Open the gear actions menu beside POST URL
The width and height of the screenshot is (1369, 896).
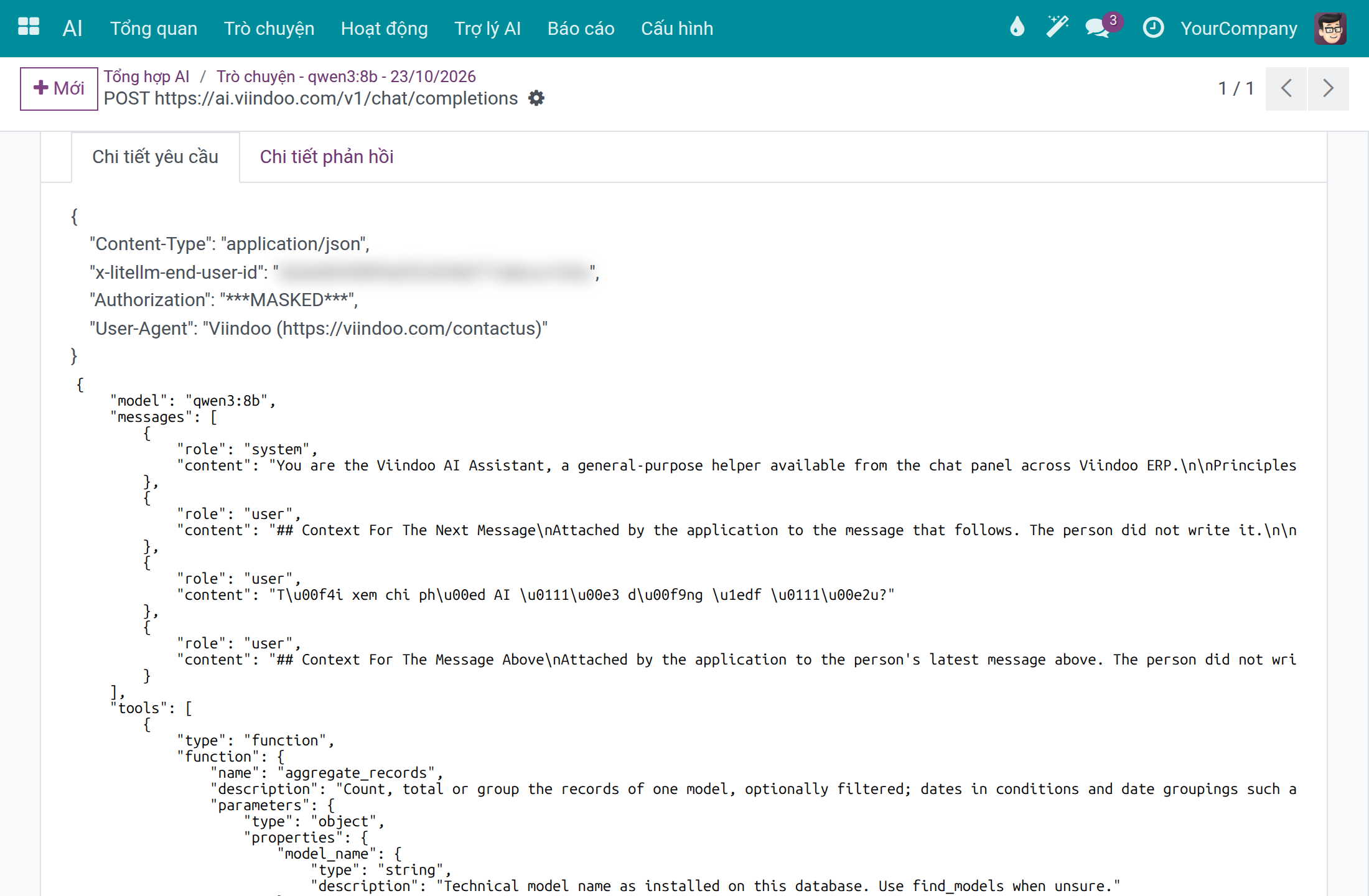point(536,98)
